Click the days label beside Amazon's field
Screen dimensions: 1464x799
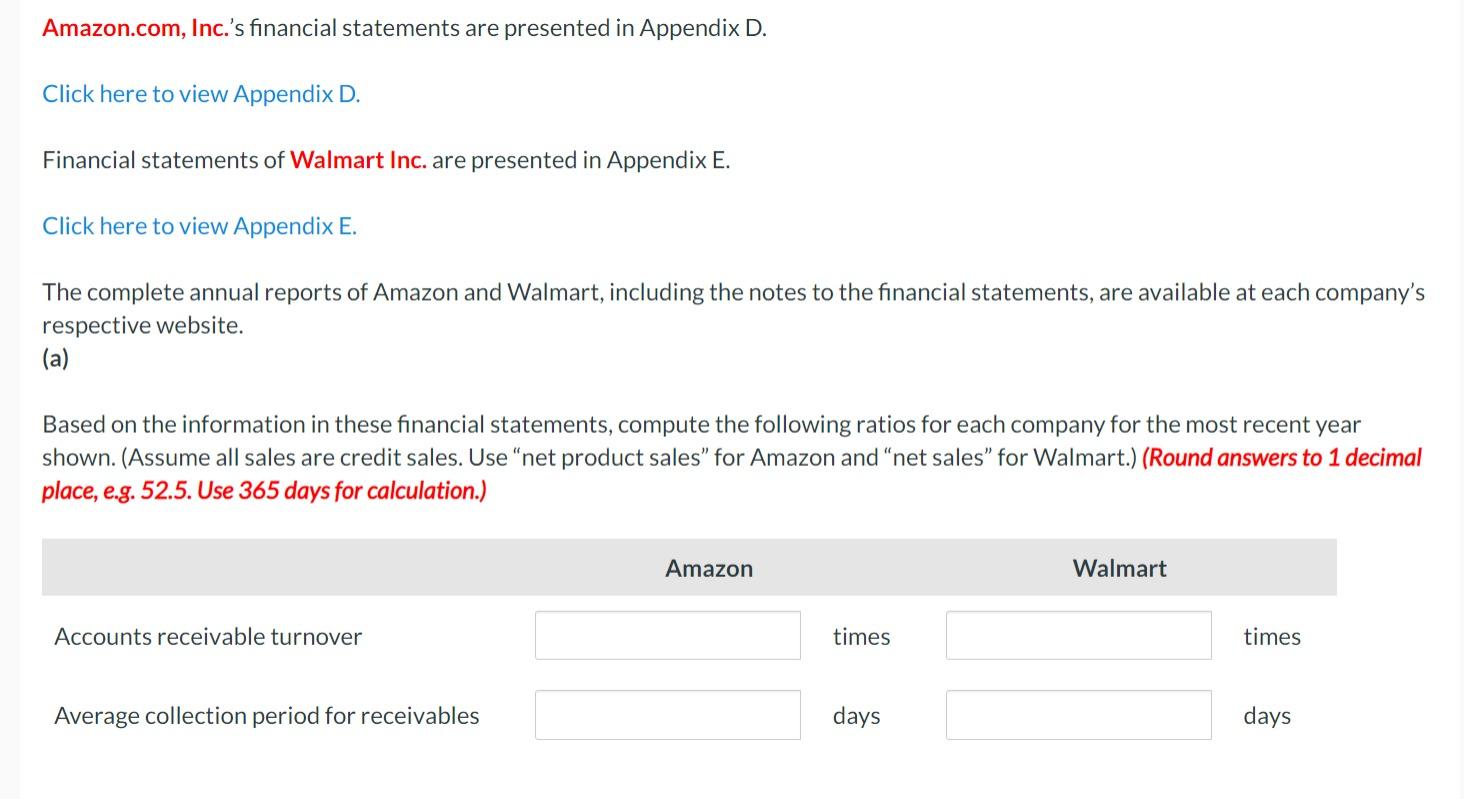[855, 715]
